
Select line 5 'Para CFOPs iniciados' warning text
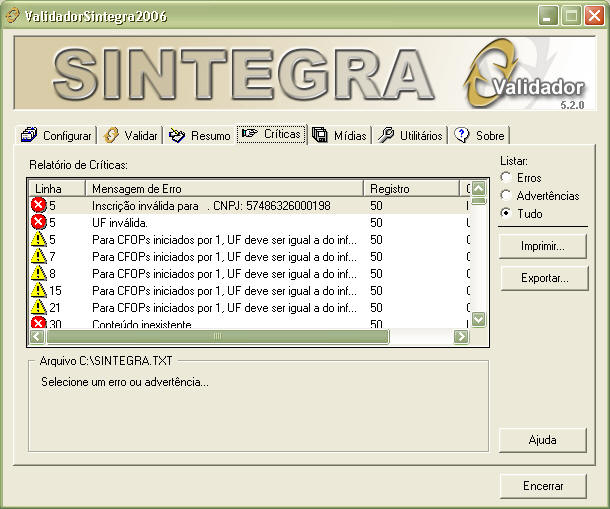point(224,240)
